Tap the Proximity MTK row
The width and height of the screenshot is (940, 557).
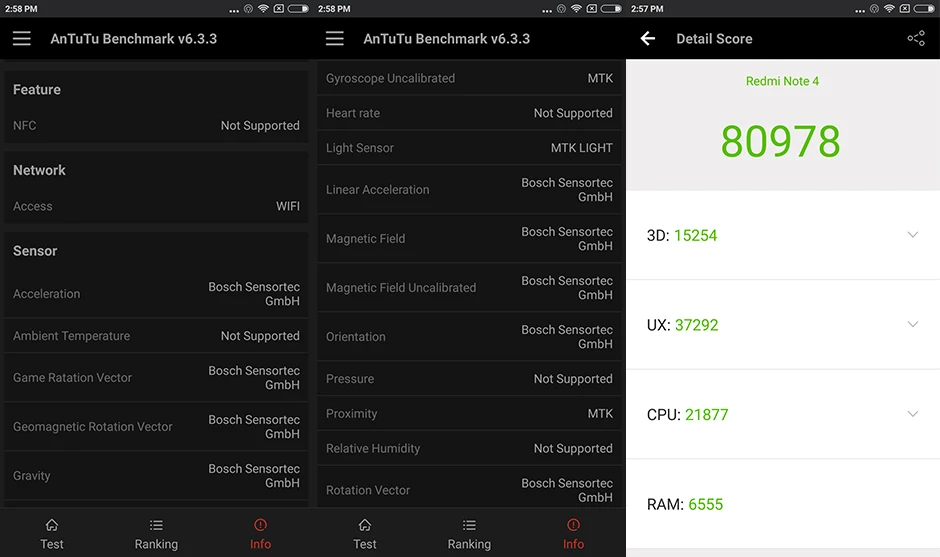coord(470,414)
